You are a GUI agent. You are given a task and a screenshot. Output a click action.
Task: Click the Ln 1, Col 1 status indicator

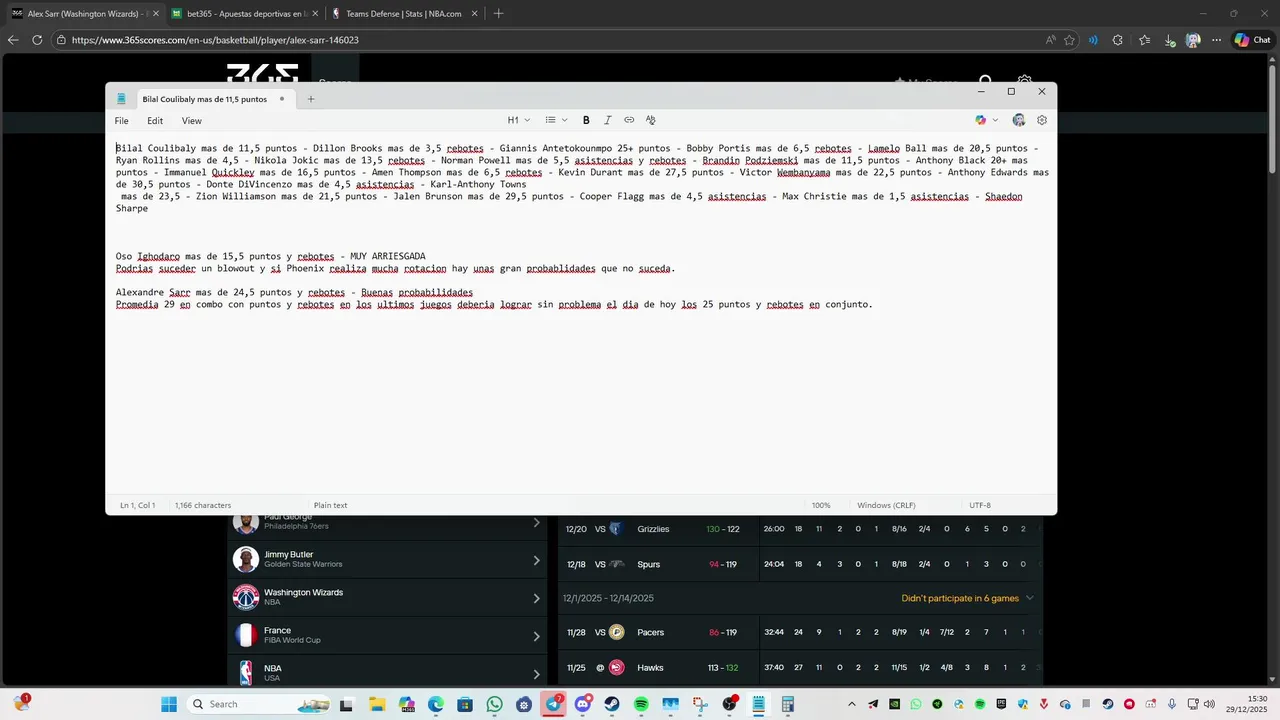[137, 505]
